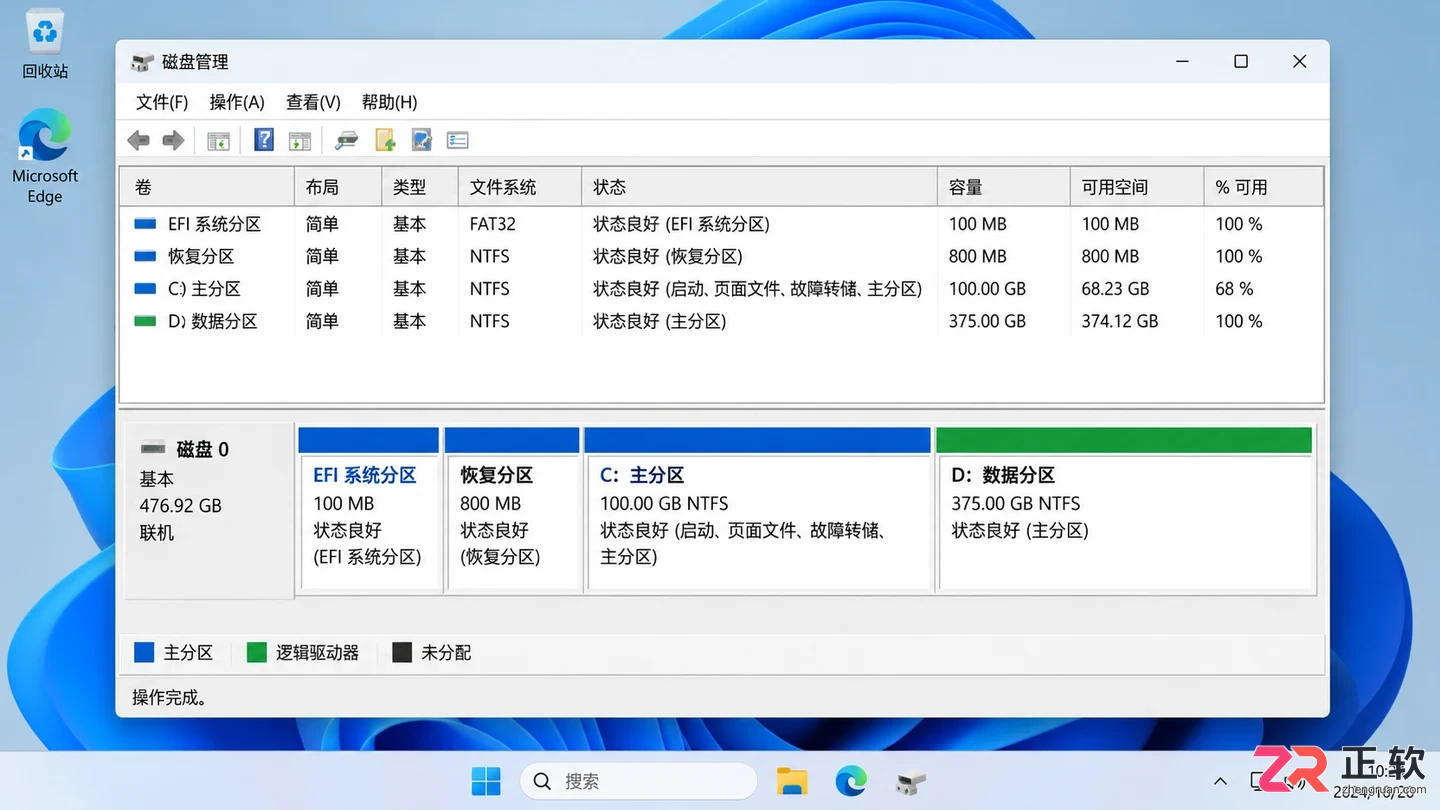Click the list settings icon in the toolbar
This screenshot has width=1440, height=810.
point(458,141)
